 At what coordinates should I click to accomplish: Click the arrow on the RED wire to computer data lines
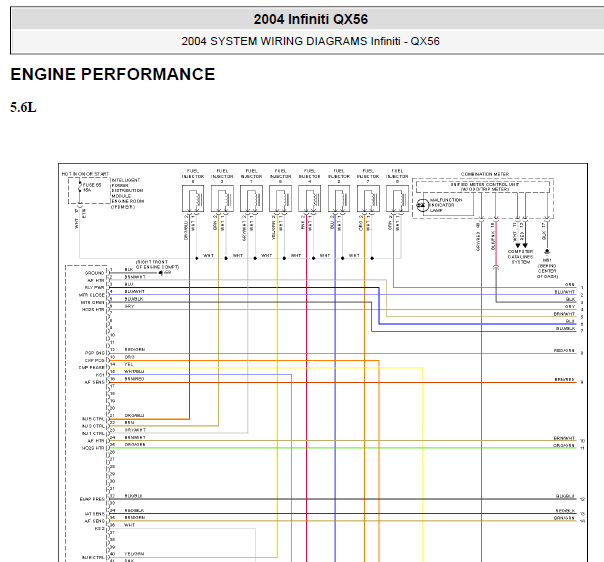click(x=525, y=245)
